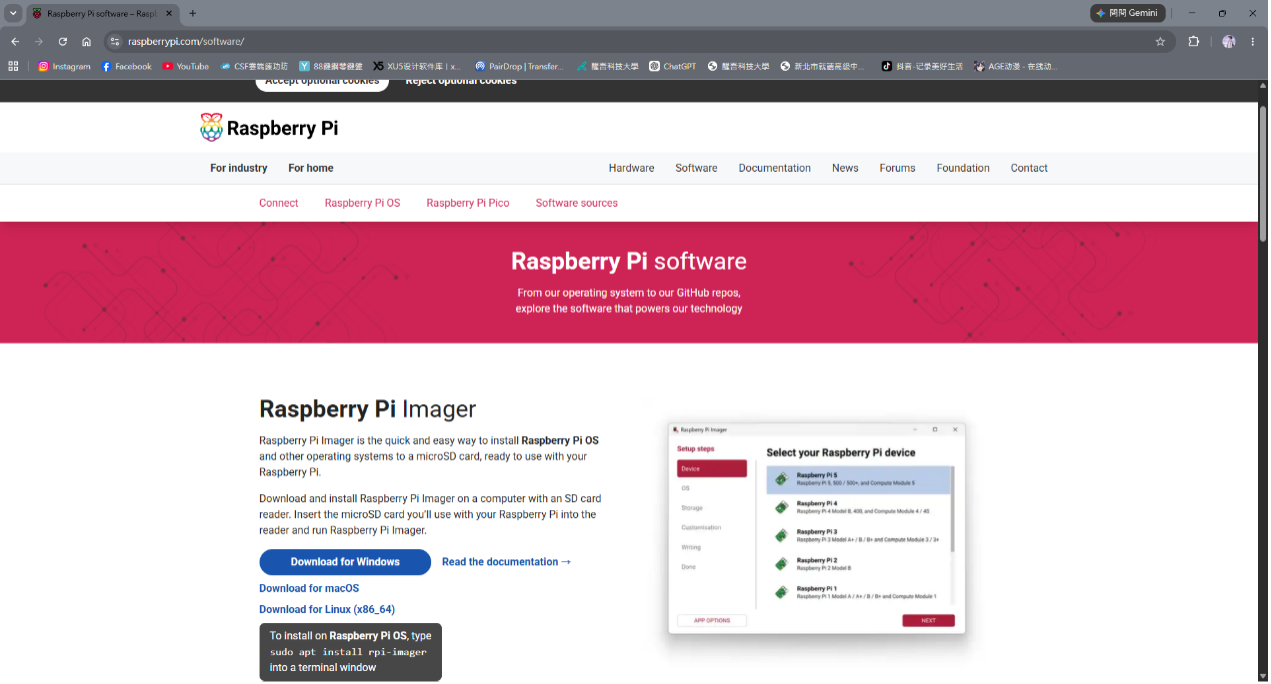Accept optional cookies
This screenshot has width=1271, height=684.
click(322, 82)
